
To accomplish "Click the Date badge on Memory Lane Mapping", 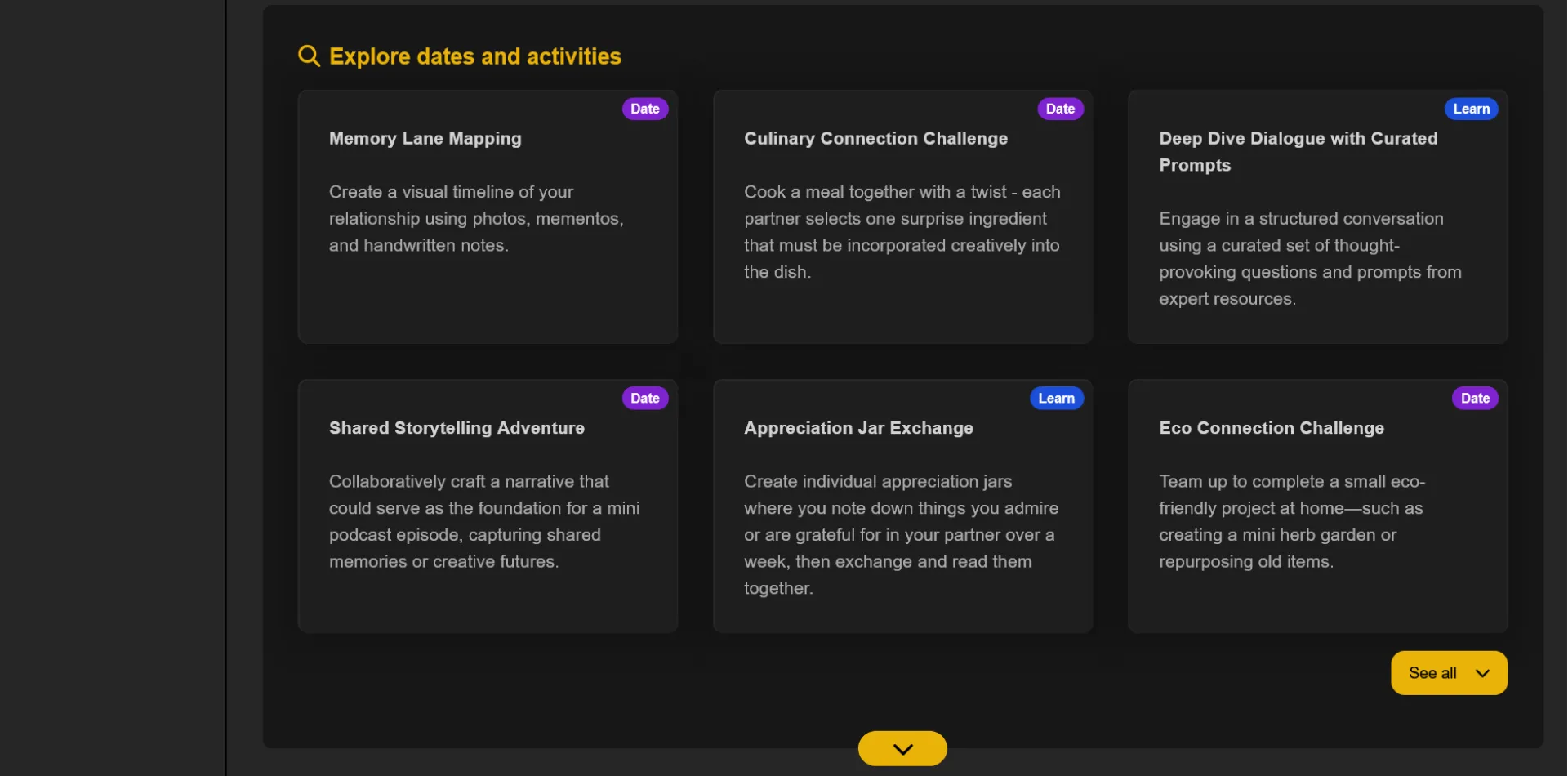I will [x=645, y=109].
